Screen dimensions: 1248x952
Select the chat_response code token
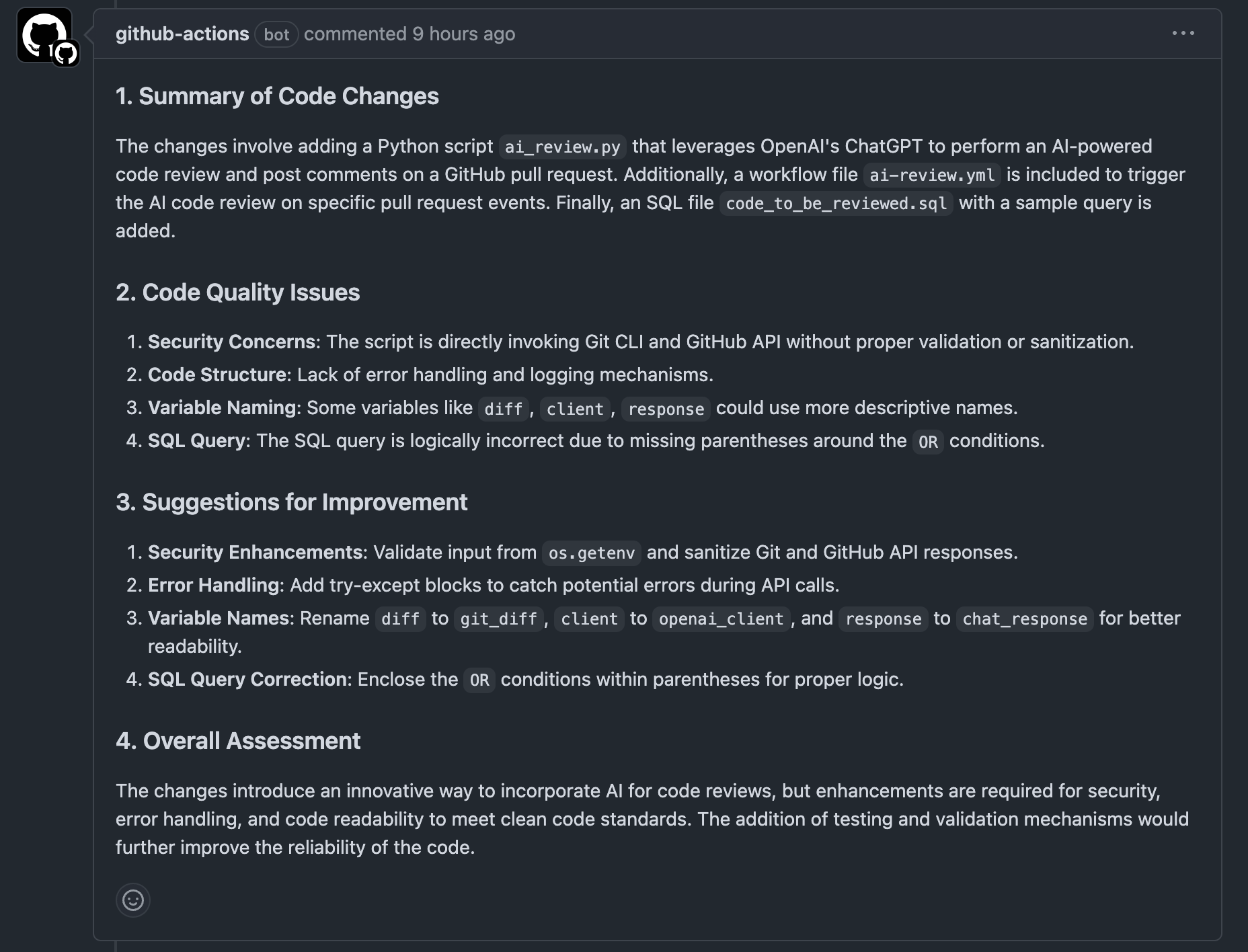coord(1023,619)
